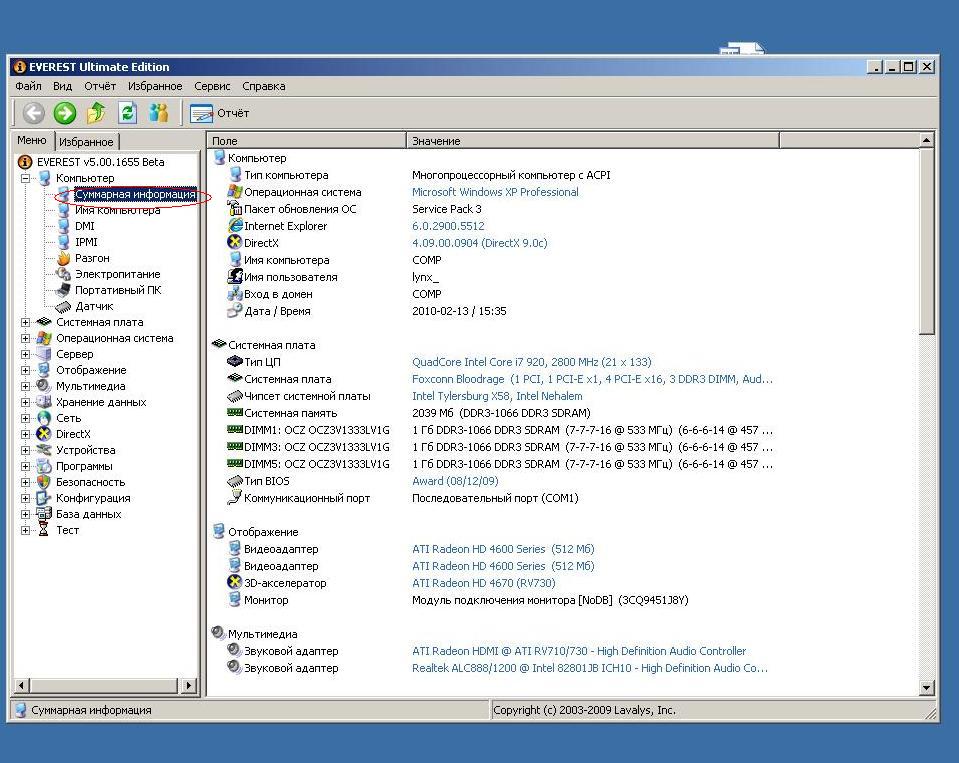
Task: Open the Отчёт report toolbar button
Action: pyautogui.click(x=220, y=113)
